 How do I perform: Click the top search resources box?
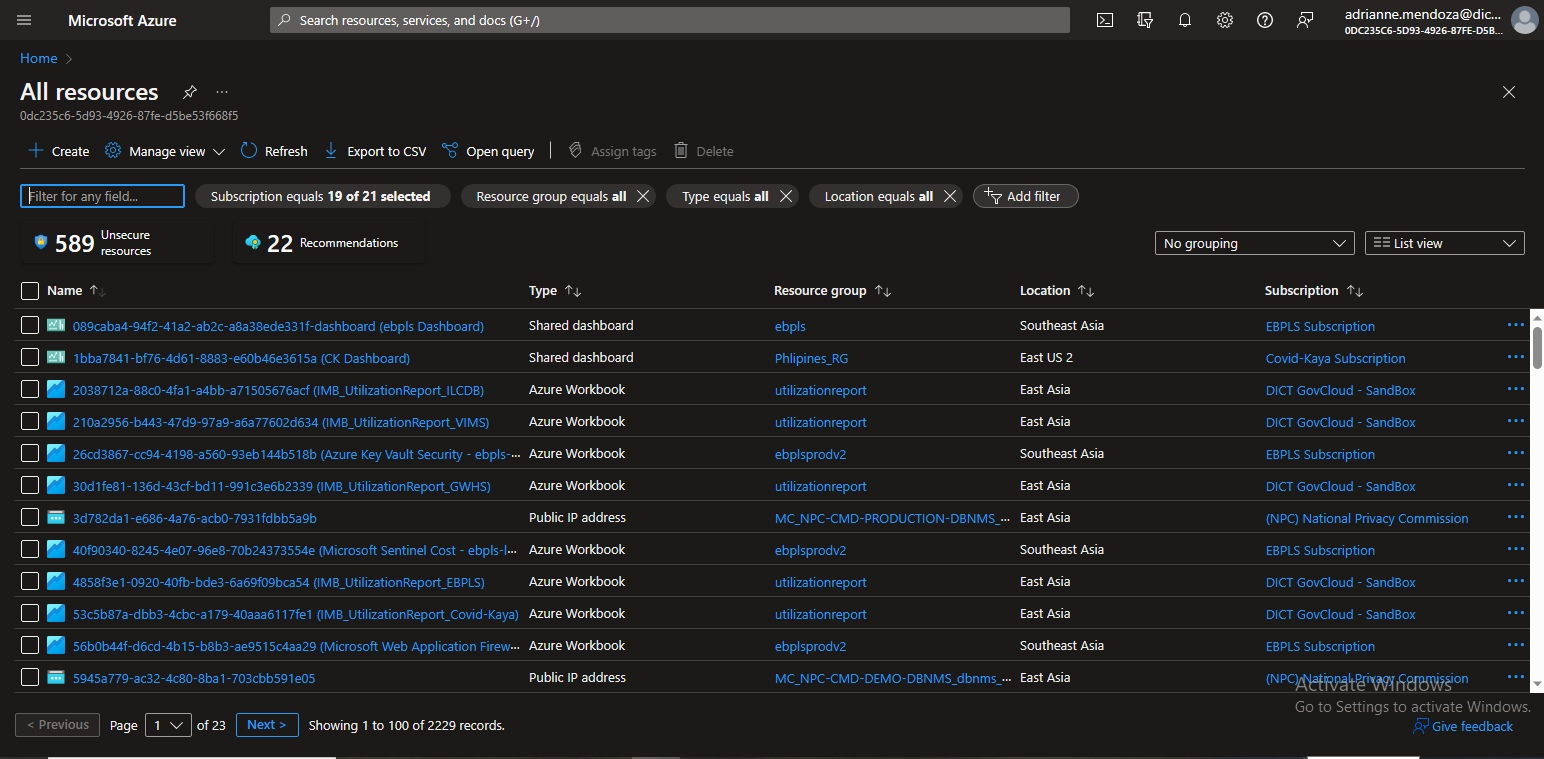670,20
